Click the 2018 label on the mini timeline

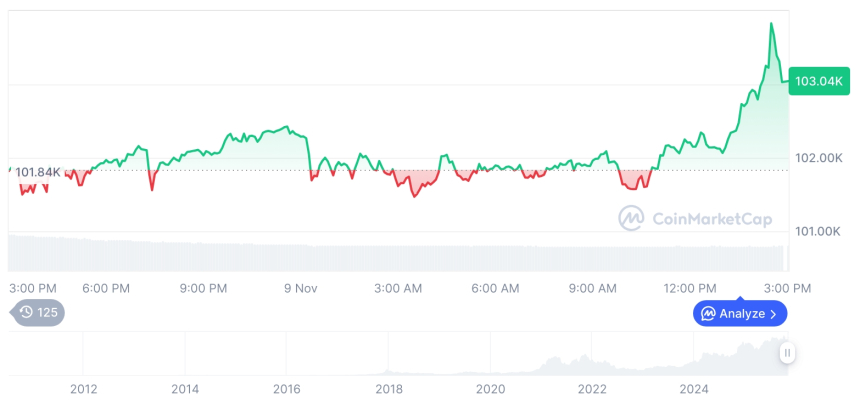tap(389, 388)
